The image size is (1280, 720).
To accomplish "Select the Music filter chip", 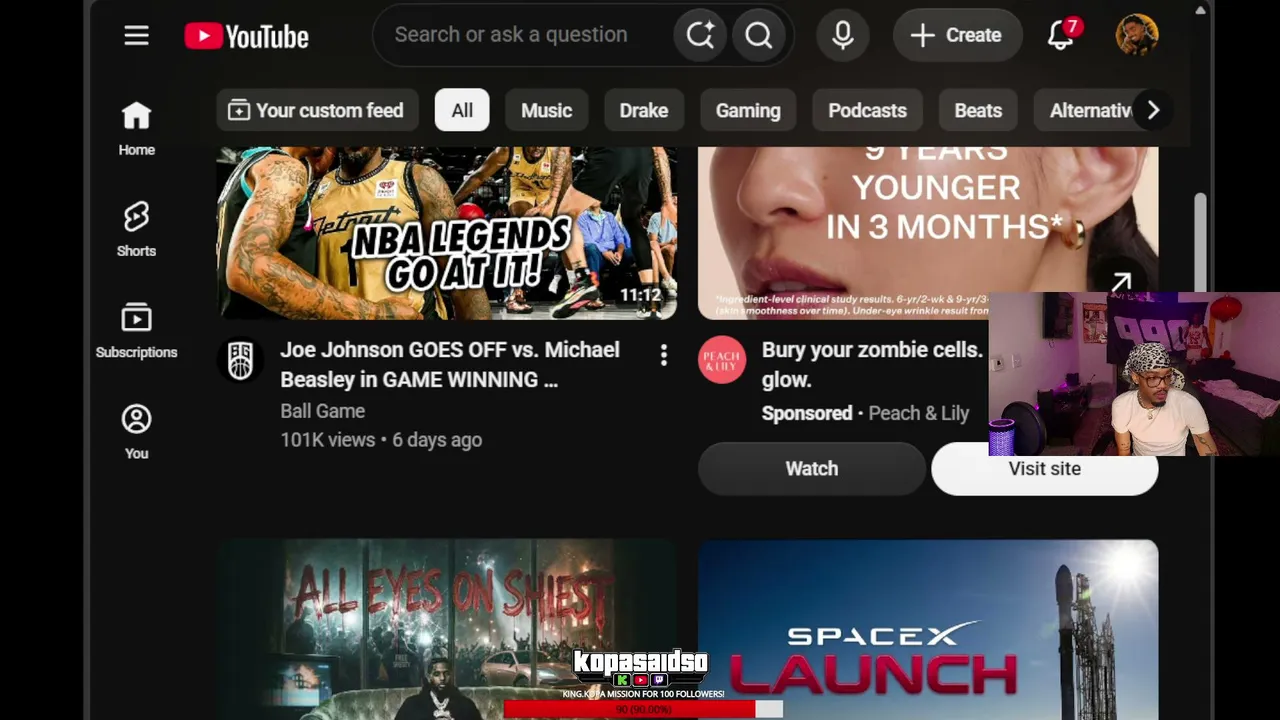I will 546,111.
